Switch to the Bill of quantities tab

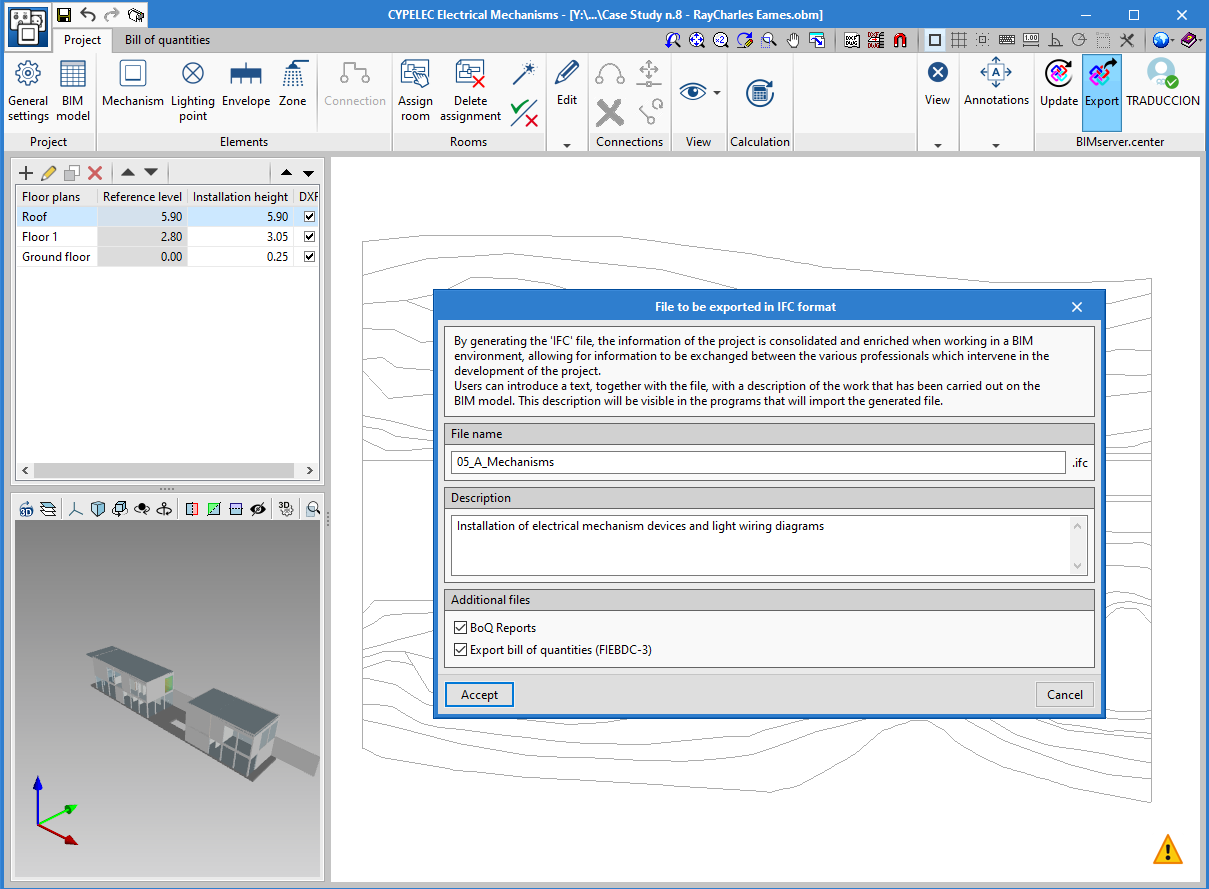167,40
